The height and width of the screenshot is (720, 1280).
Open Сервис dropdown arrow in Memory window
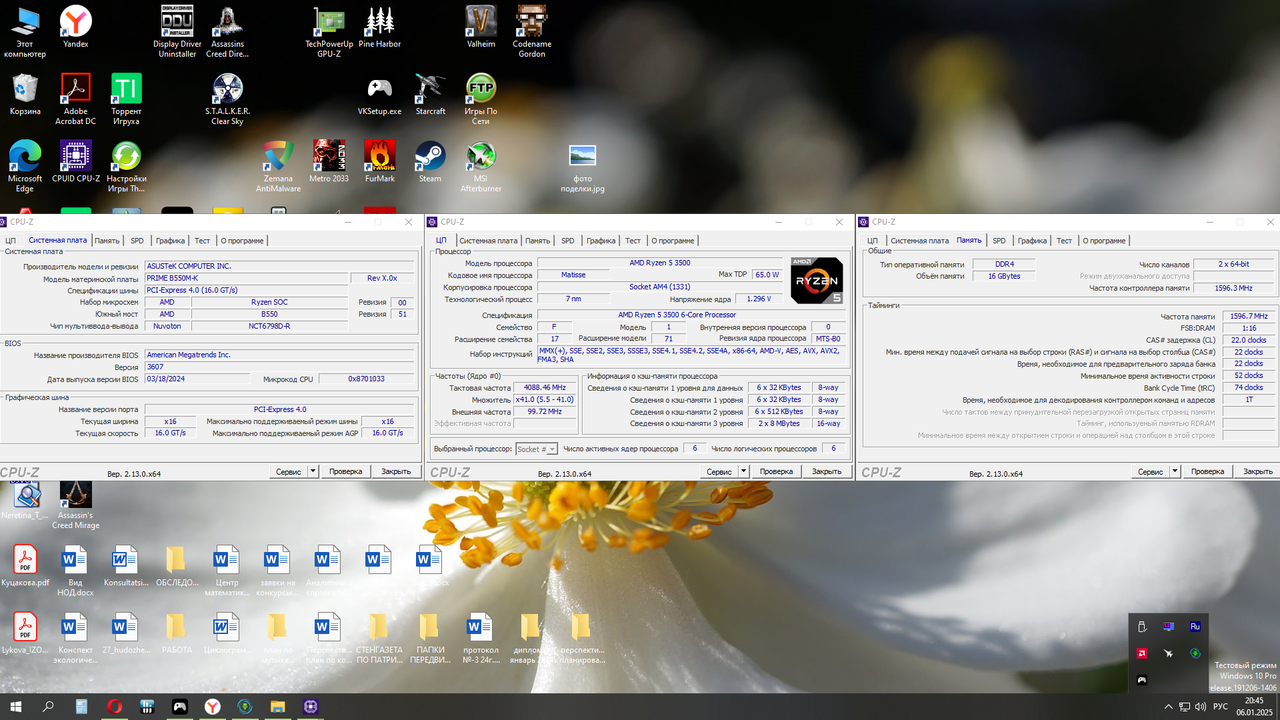point(1173,471)
